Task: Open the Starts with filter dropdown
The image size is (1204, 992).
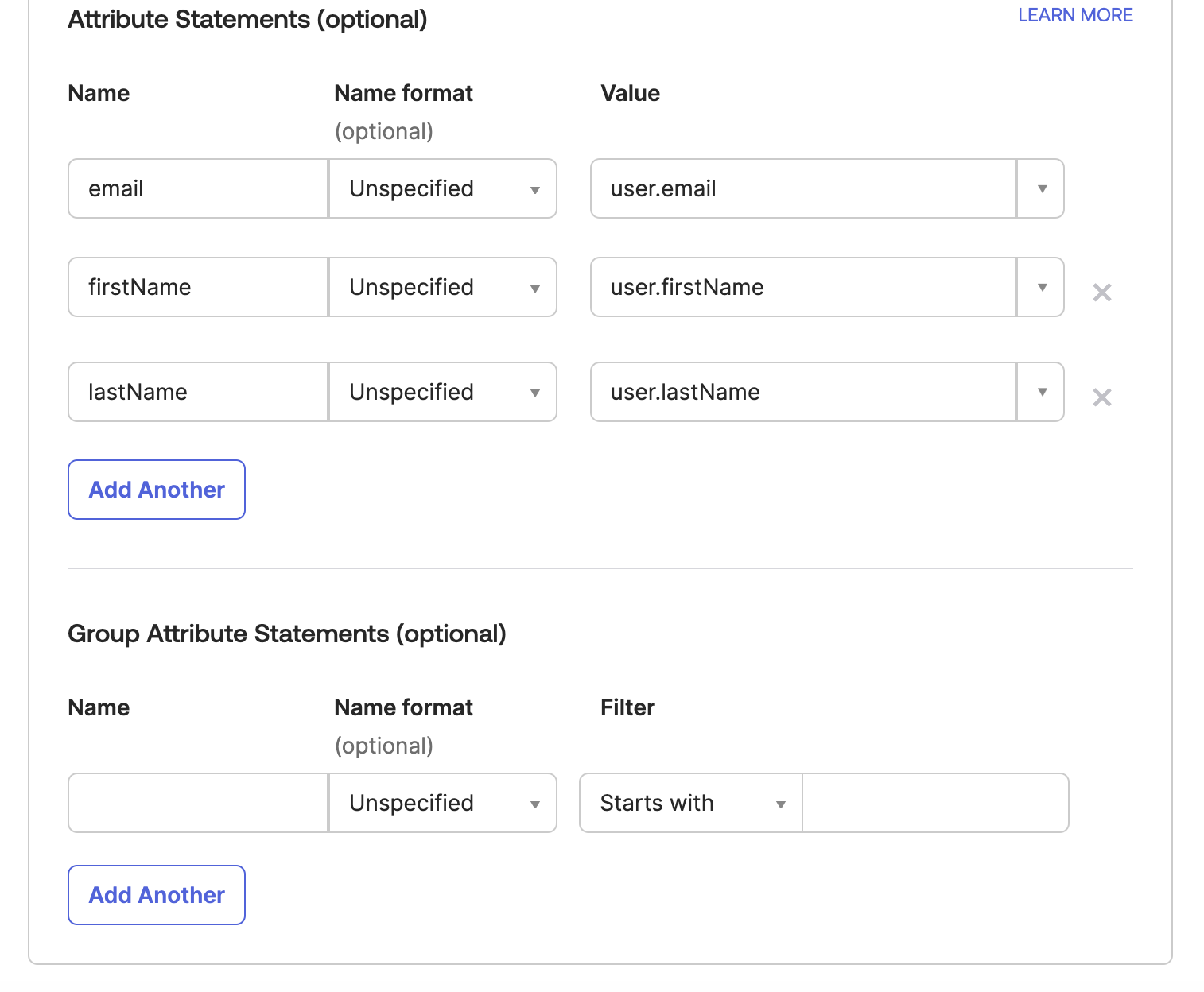Action: 779,803
